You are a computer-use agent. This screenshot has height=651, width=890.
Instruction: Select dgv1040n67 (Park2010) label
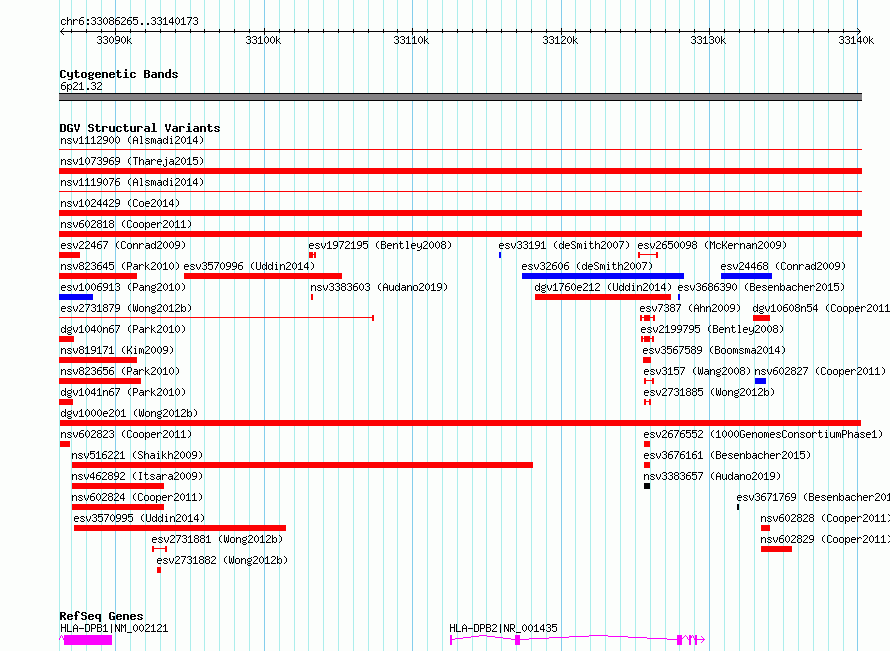coord(123,329)
